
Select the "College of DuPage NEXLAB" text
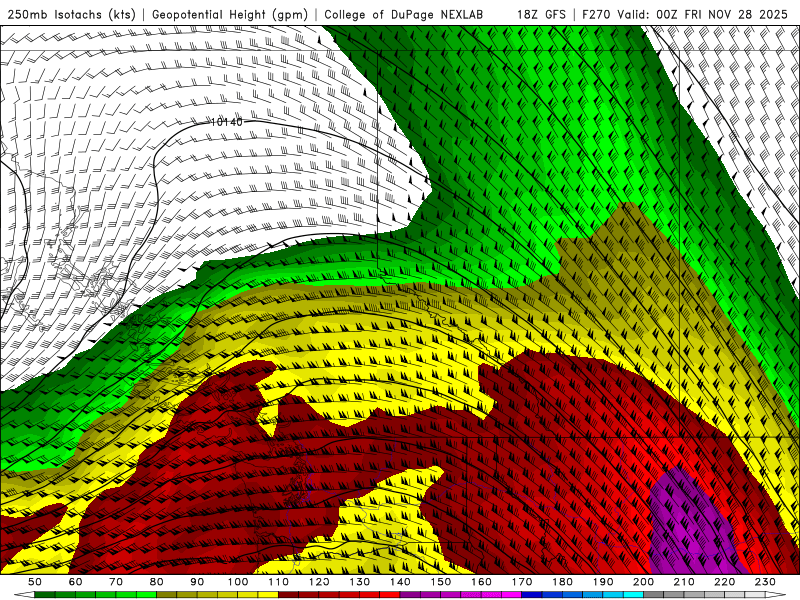tap(403, 14)
